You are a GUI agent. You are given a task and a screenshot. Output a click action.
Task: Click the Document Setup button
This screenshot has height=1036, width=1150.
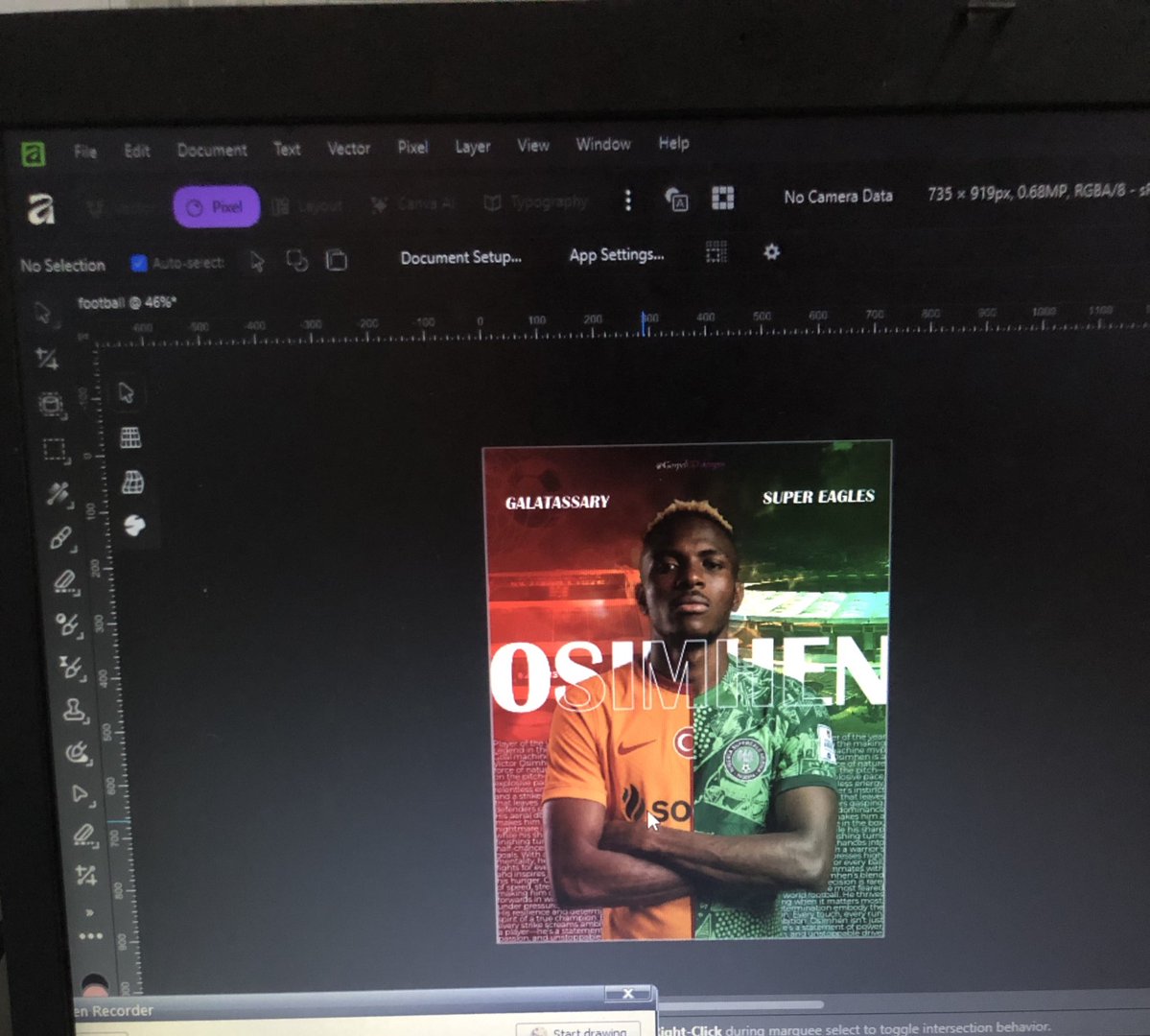click(x=460, y=255)
